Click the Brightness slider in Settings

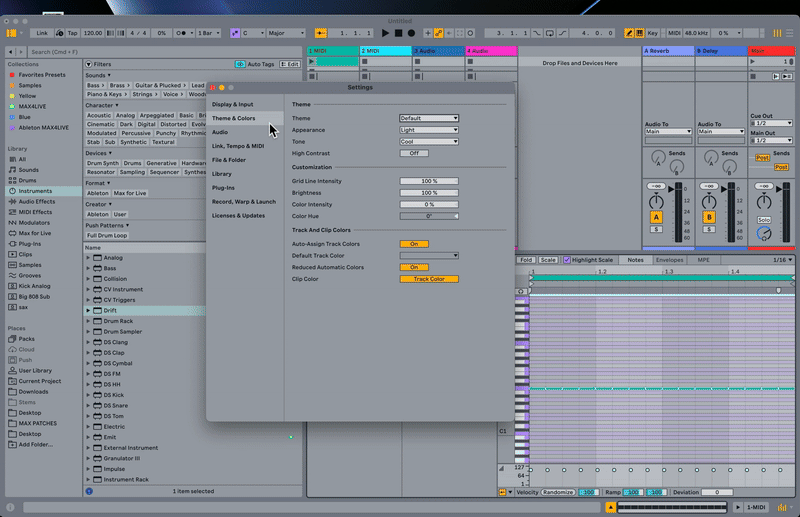(429, 192)
